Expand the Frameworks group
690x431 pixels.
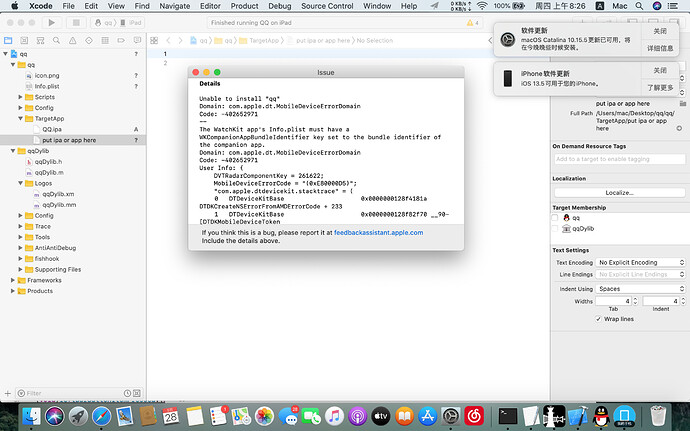13,280
